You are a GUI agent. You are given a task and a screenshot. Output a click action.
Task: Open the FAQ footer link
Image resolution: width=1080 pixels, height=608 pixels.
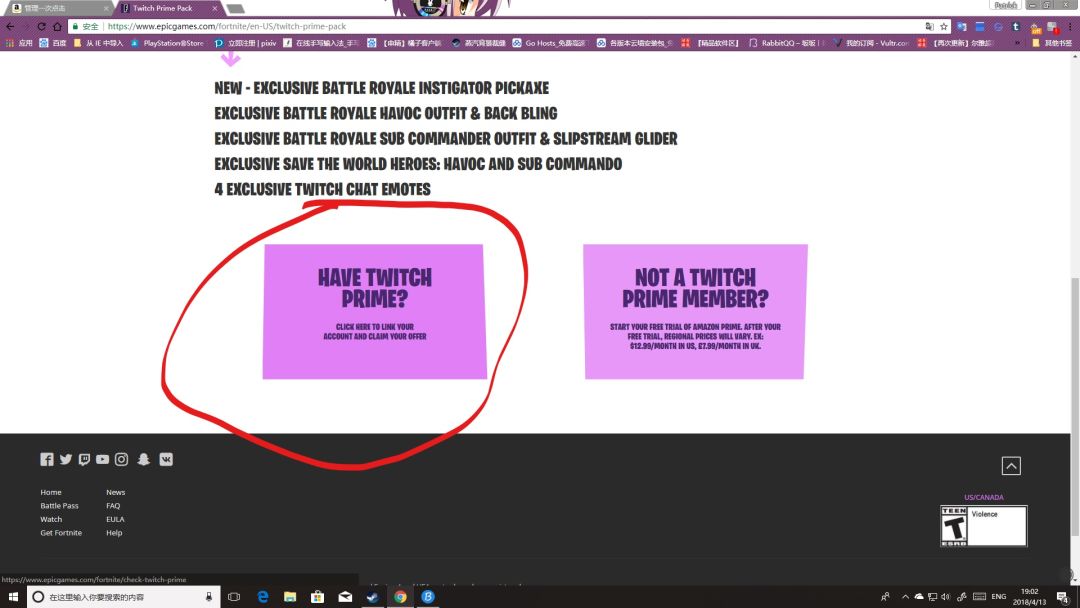[113, 505]
